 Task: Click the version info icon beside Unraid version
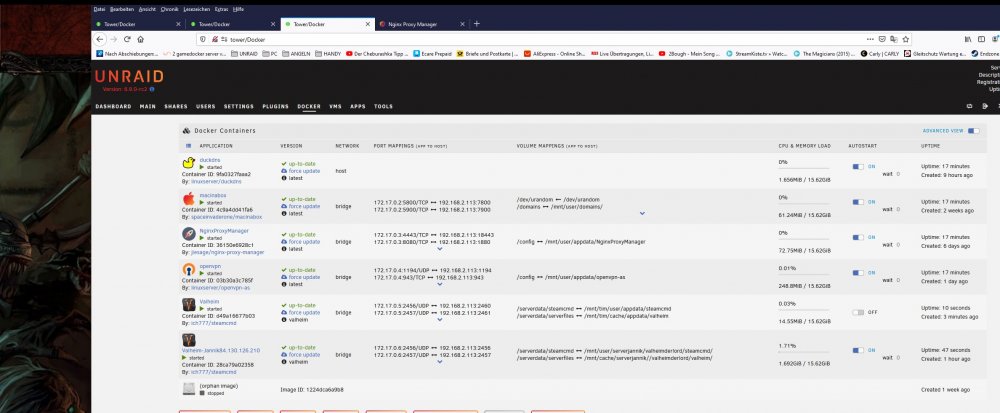click(151, 89)
